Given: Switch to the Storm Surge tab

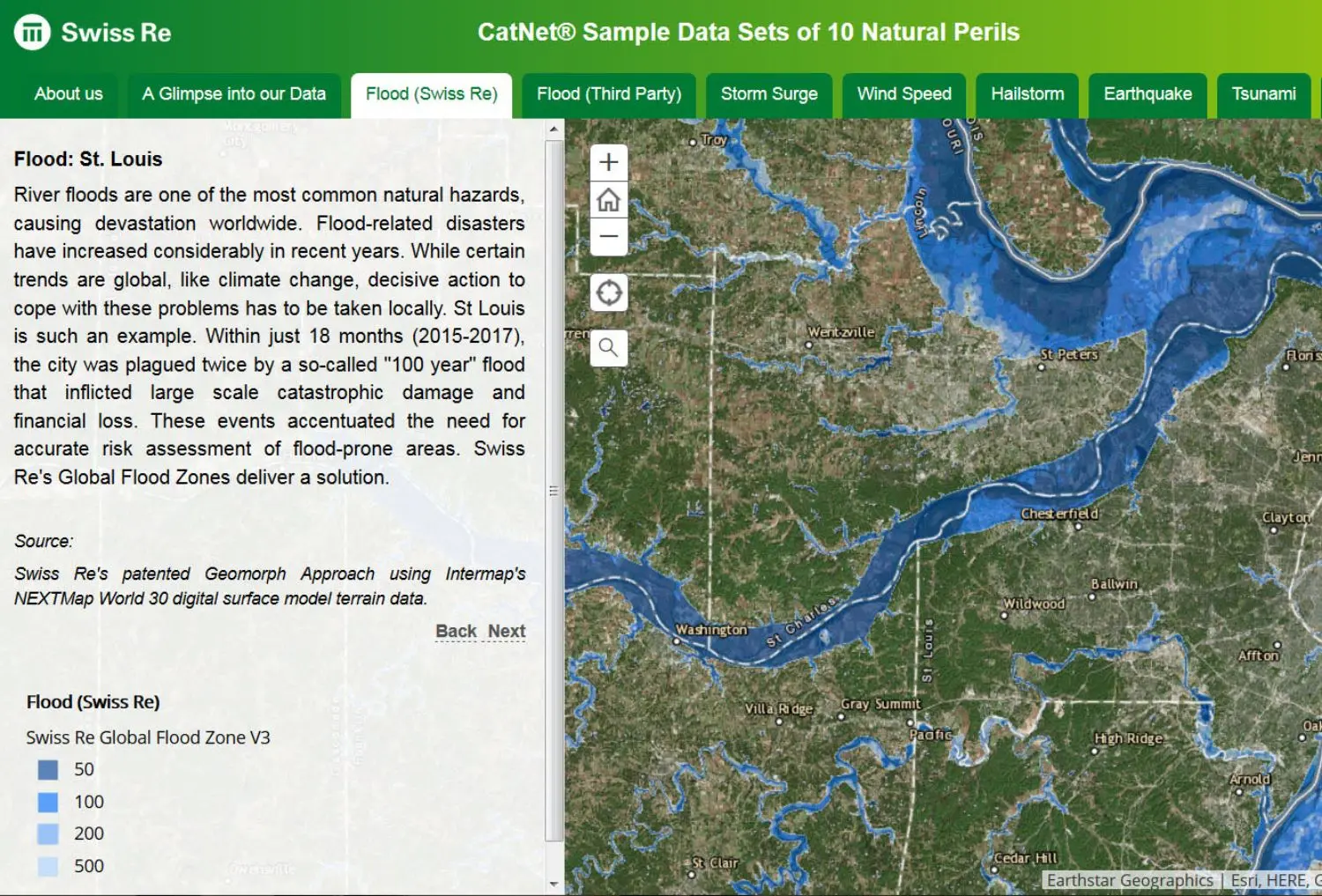Looking at the screenshot, I should (769, 94).
